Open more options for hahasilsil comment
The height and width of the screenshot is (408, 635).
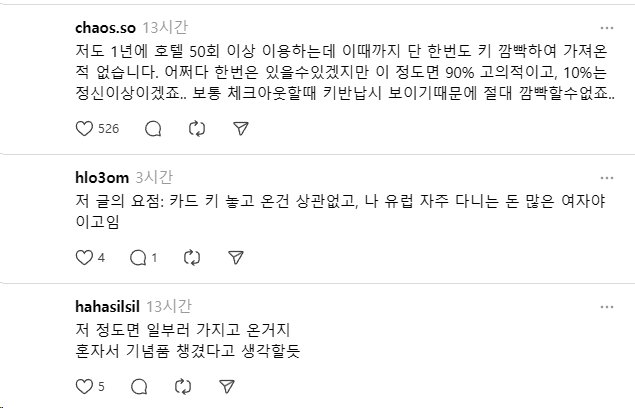click(x=606, y=306)
